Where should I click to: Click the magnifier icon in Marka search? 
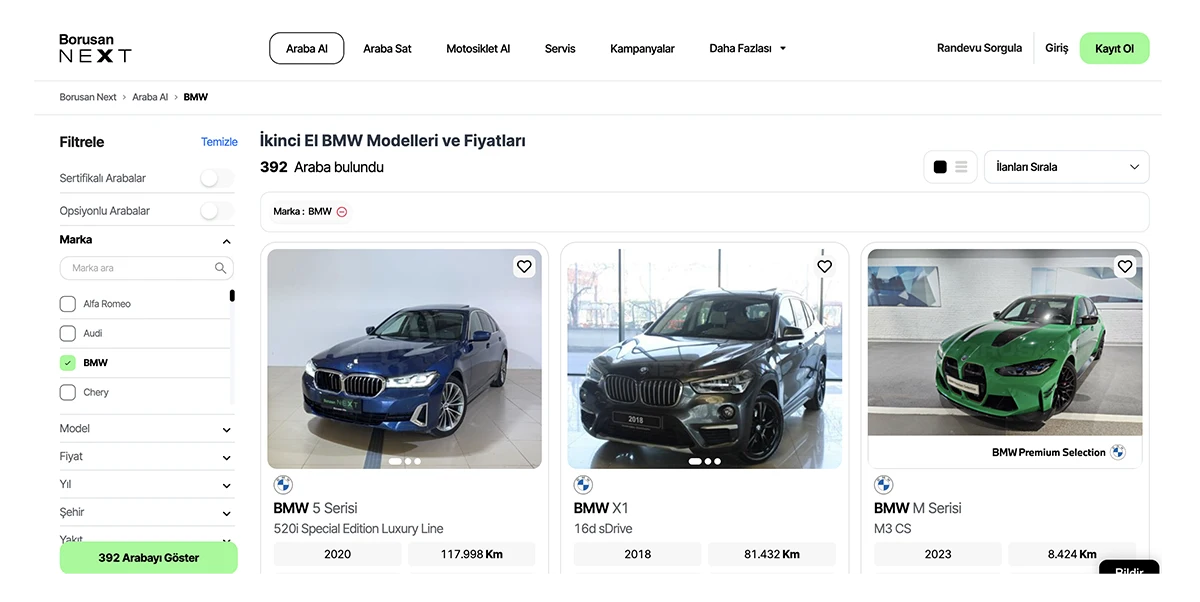220,268
